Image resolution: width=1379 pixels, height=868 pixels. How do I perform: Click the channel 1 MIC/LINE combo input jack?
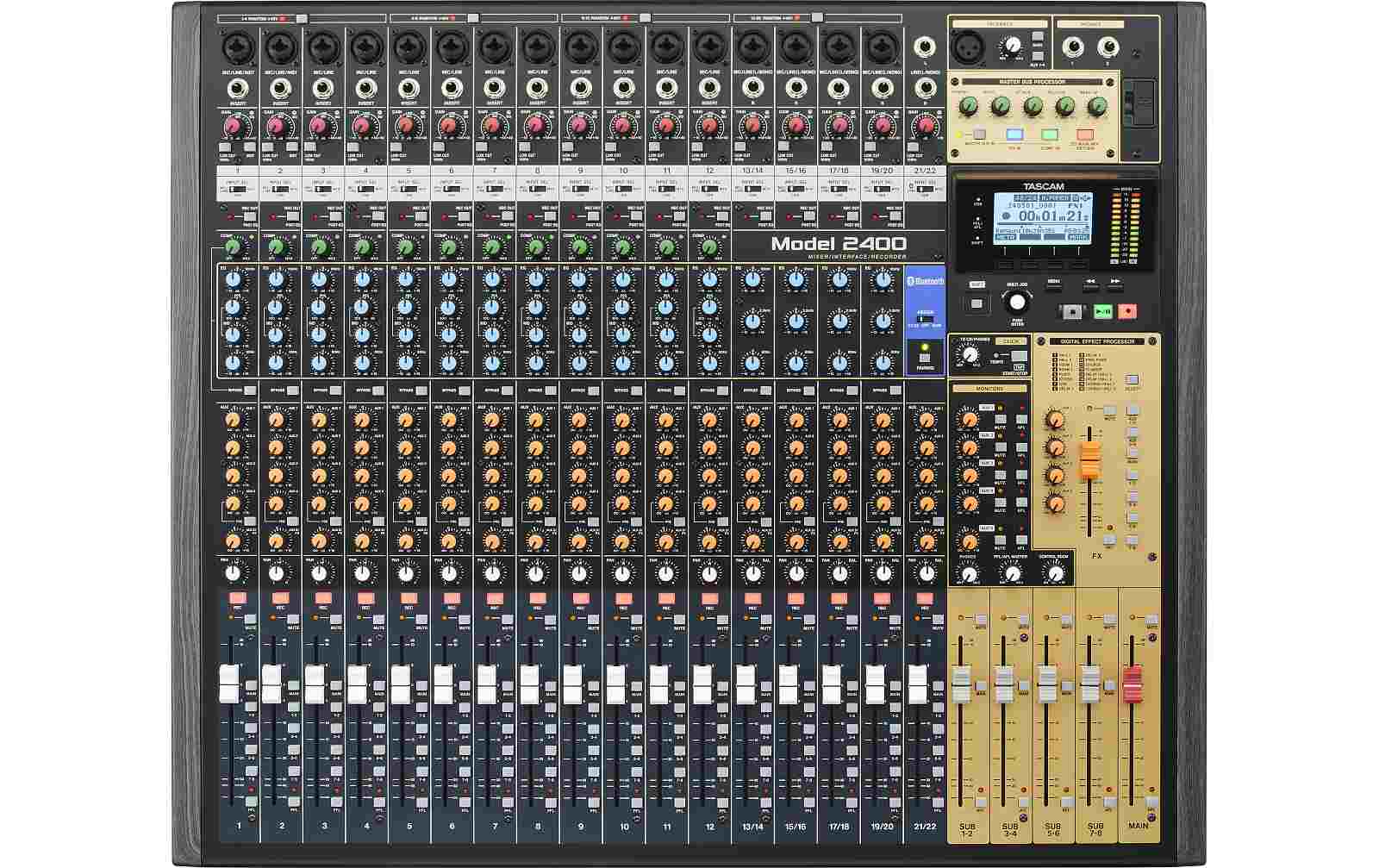tap(236, 46)
